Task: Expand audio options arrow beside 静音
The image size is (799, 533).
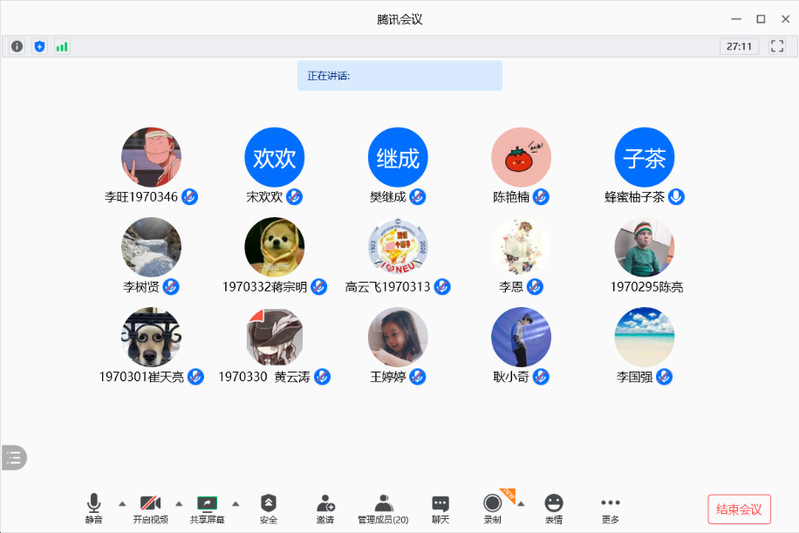Action: point(122,503)
